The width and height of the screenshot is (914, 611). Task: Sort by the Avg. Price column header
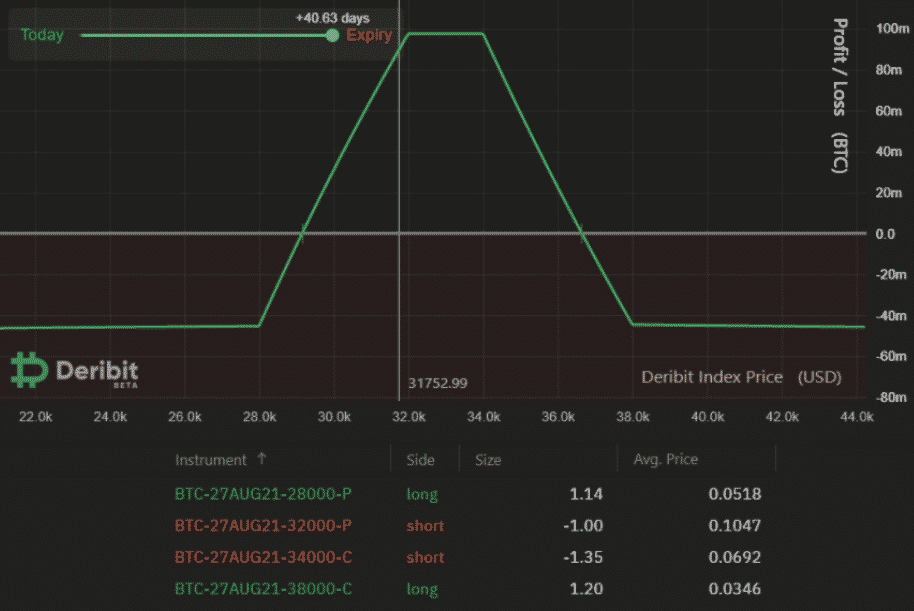(665, 459)
